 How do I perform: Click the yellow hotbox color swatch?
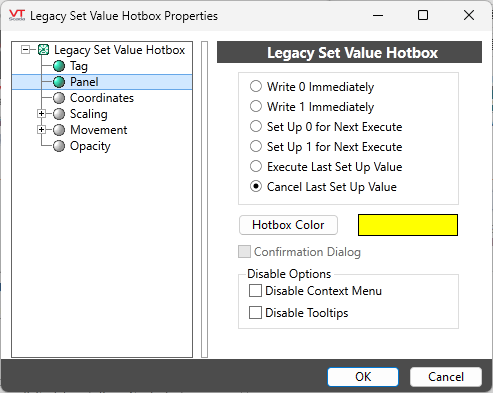pos(408,225)
